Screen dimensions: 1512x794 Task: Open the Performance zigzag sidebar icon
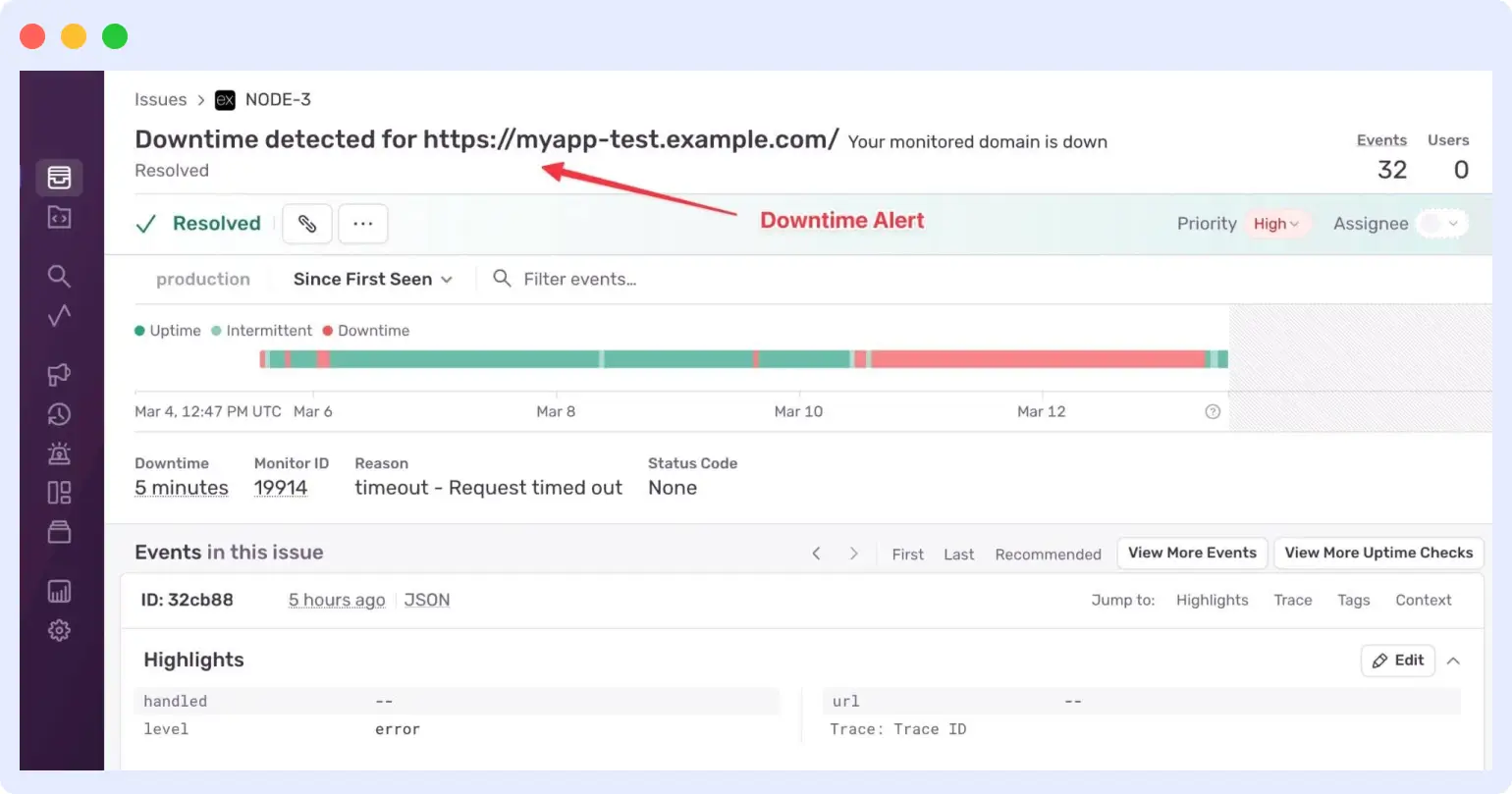tap(59, 316)
